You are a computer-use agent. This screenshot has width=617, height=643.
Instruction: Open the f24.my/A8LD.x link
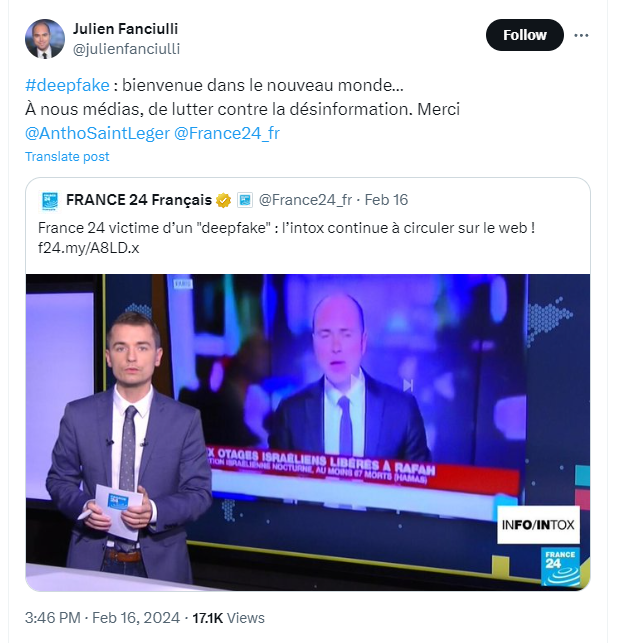click(89, 248)
